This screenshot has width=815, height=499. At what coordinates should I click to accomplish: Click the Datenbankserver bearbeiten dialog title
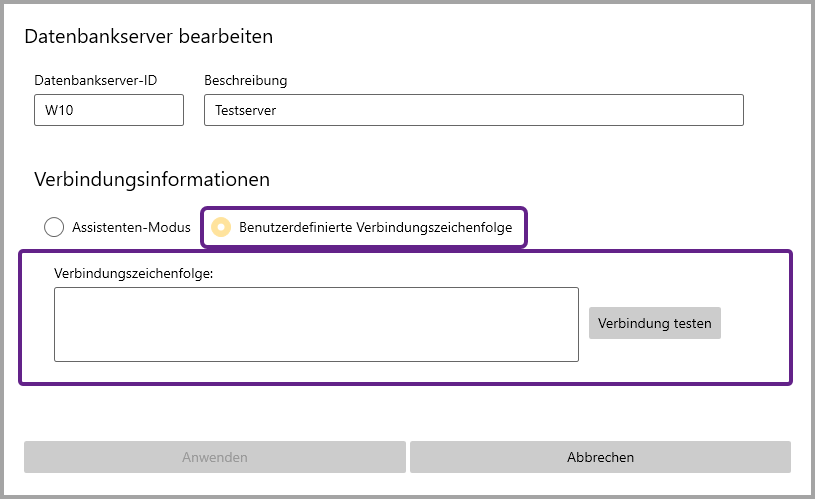pyautogui.click(x=148, y=37)
